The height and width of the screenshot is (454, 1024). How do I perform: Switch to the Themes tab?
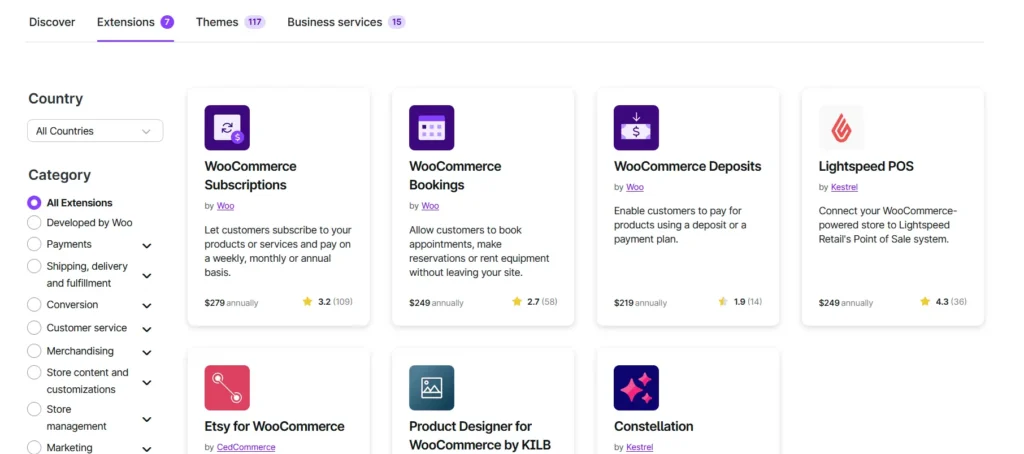click(230, 22)
